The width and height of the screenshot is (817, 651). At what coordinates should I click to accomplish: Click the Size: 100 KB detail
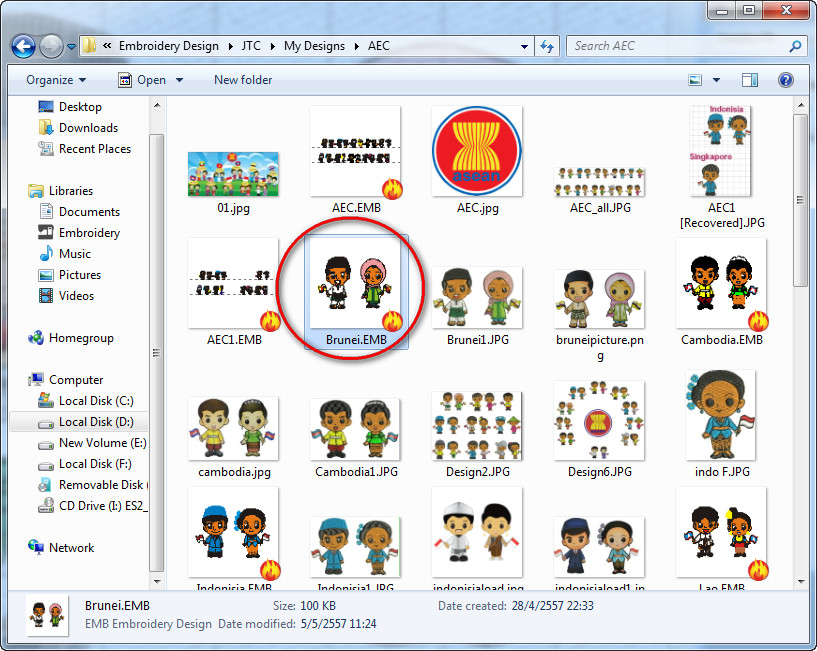304,606
